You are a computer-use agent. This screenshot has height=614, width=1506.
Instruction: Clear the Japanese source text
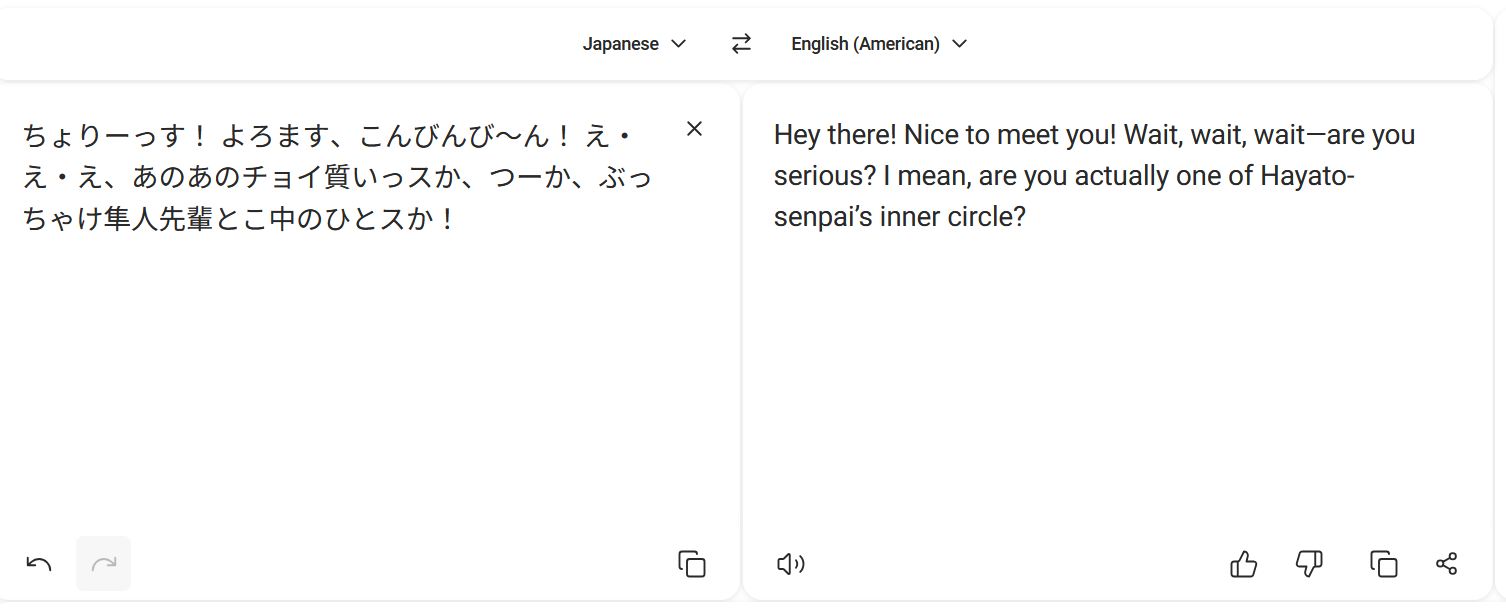694,129
